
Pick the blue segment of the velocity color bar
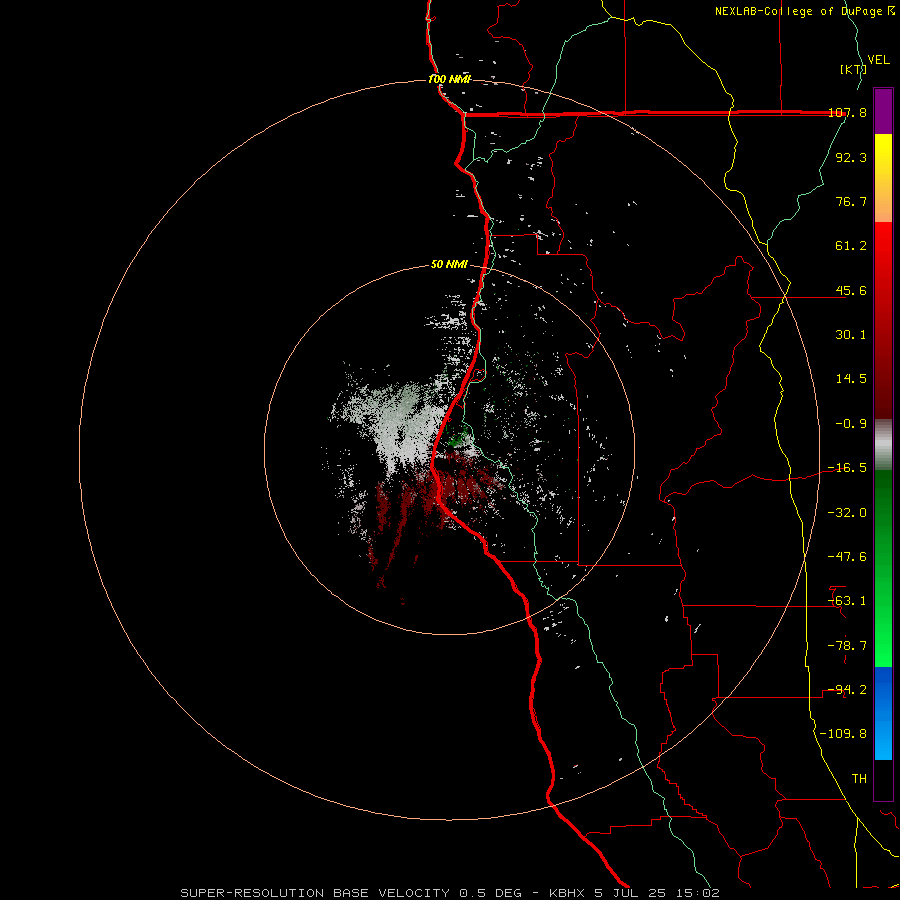(x=883, y=713)
